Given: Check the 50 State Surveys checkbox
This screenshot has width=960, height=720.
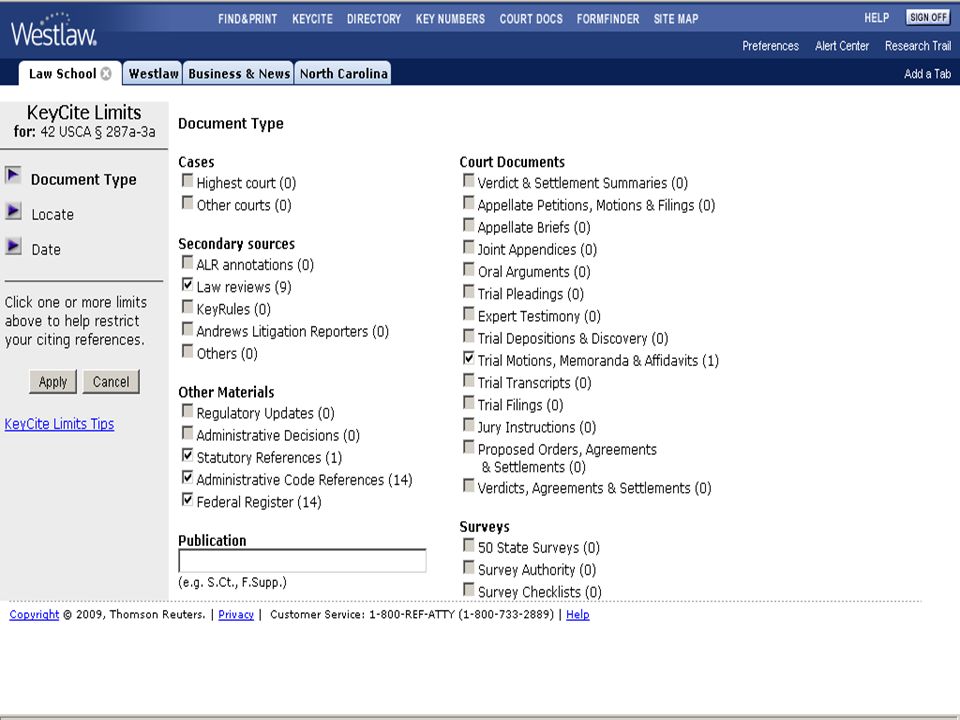Looking at the screenshot, I should click(468, 545).
